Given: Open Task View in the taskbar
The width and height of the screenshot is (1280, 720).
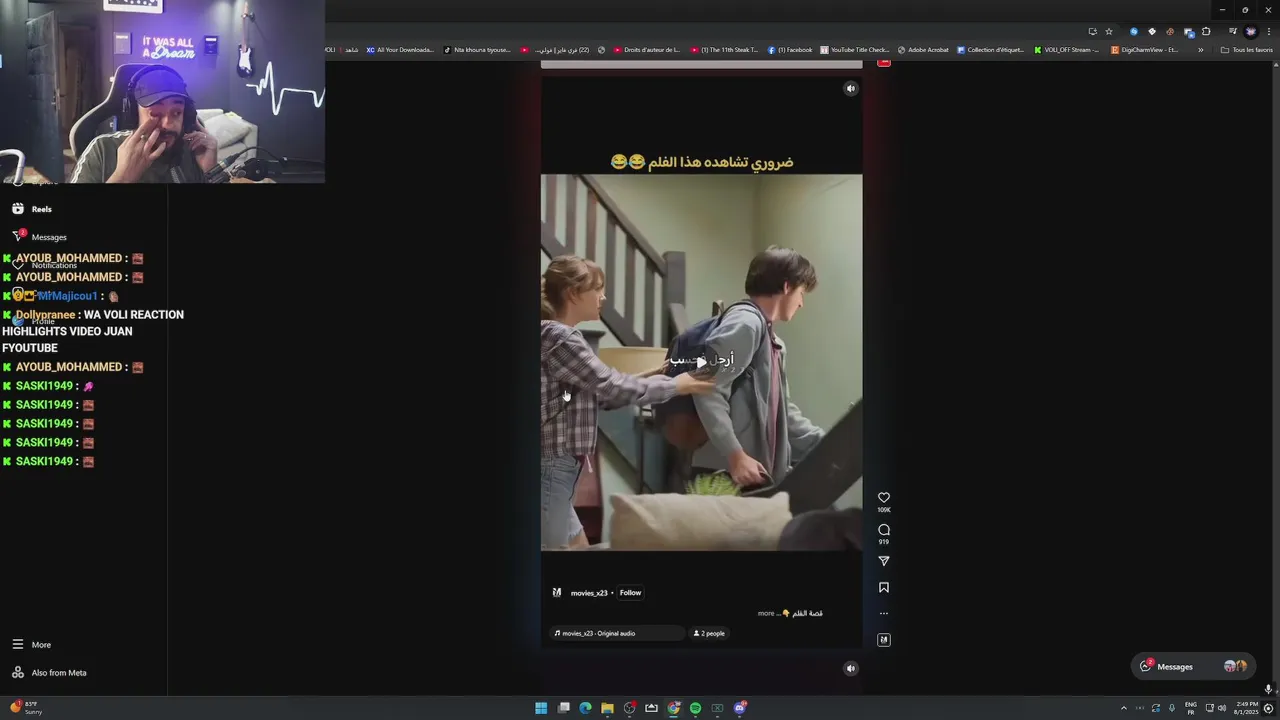Looking at the screenshot, I should pos(564,708).
